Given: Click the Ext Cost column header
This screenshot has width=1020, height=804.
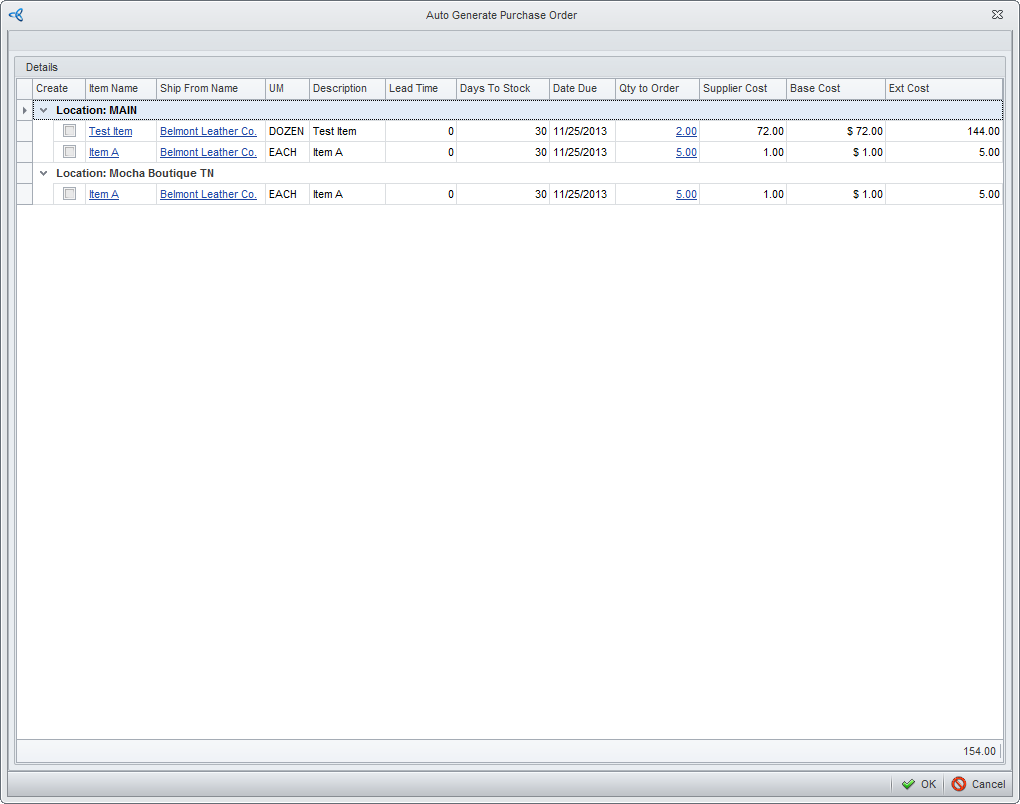Looking at the screenshot, I should pos(909,88).
